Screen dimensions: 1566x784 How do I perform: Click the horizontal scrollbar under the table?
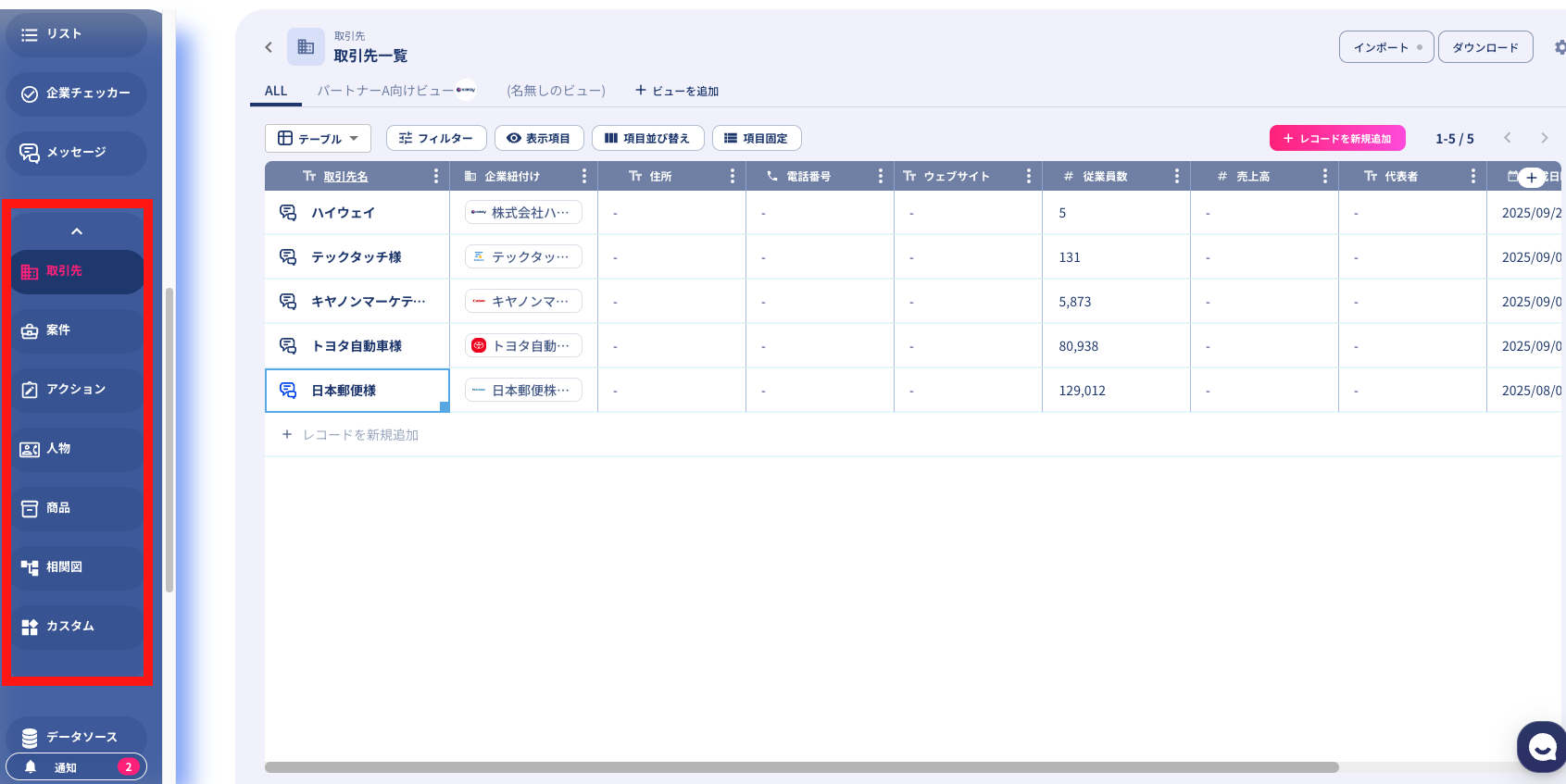click(x=802, y=767)
